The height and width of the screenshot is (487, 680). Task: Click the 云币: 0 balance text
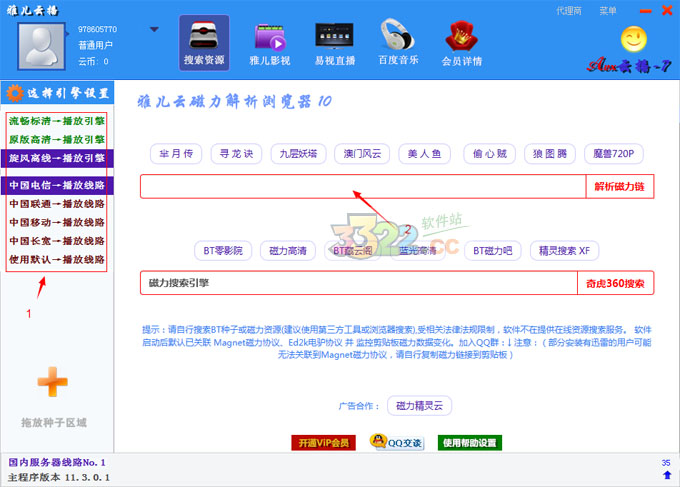[x=93, y=61]
